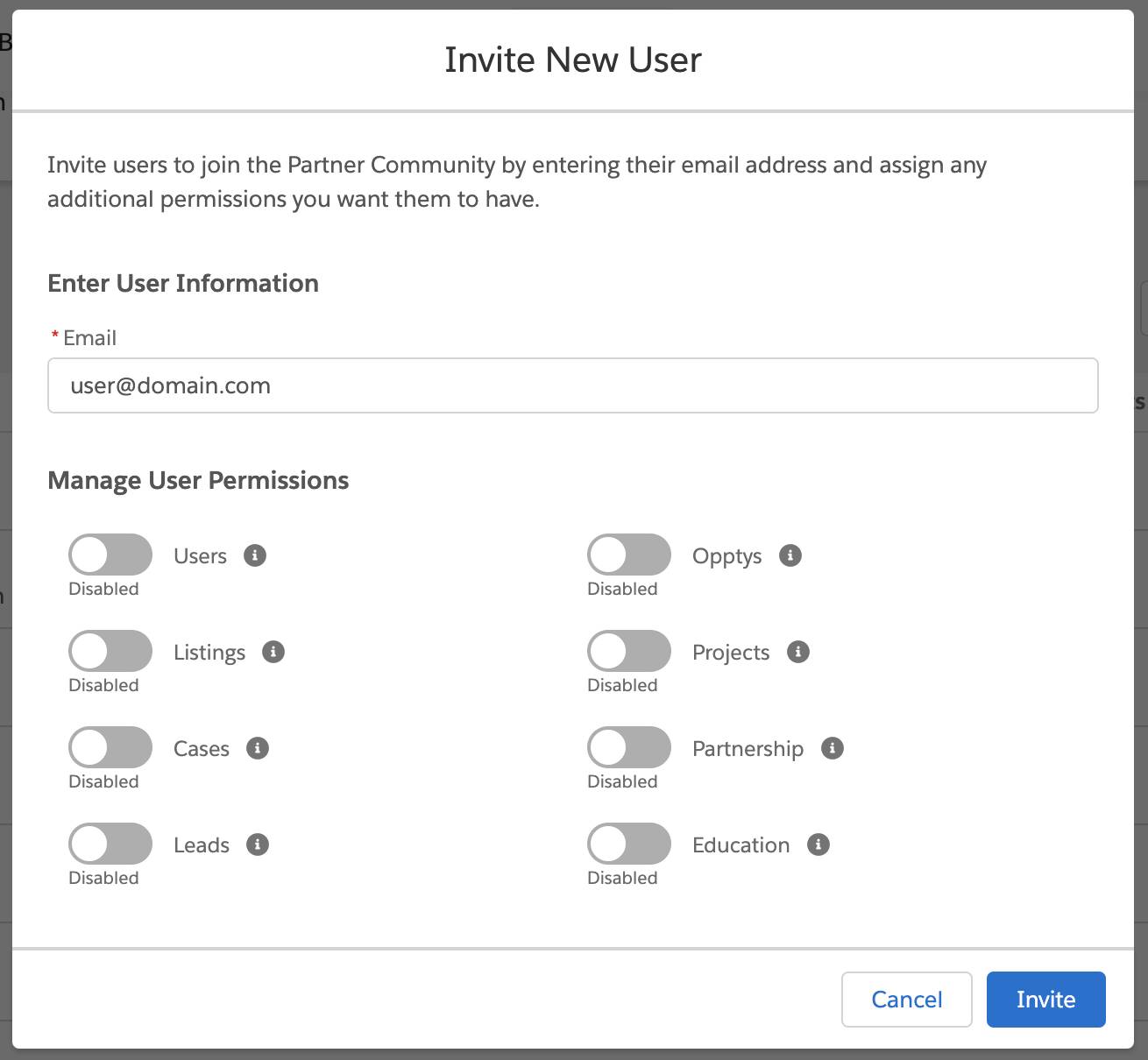
Task: Click the Leads permission label
Action: tap(202, 845)
